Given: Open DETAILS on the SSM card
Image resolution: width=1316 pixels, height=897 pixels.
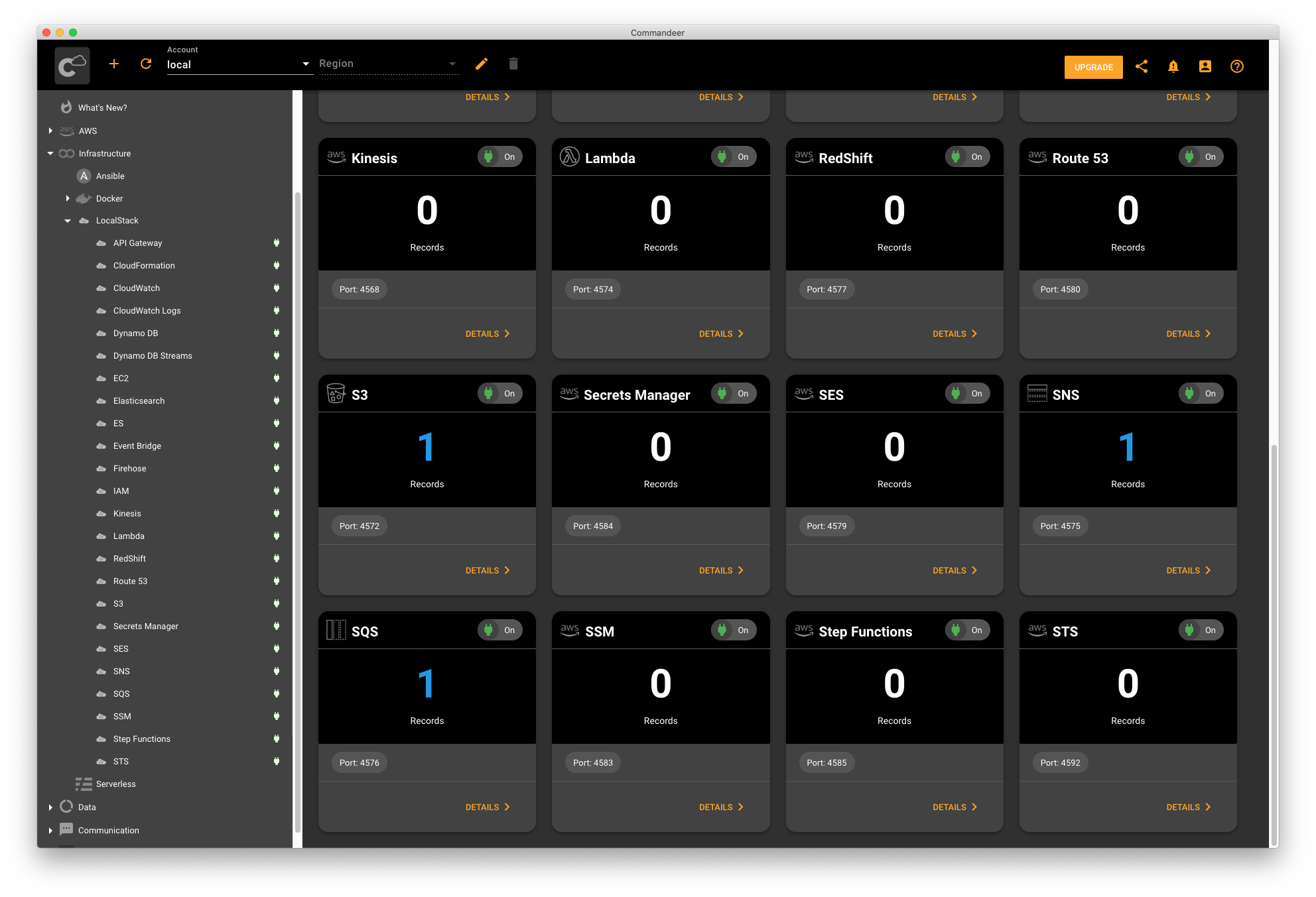Looking at the screenshot, I should [721, 807].
